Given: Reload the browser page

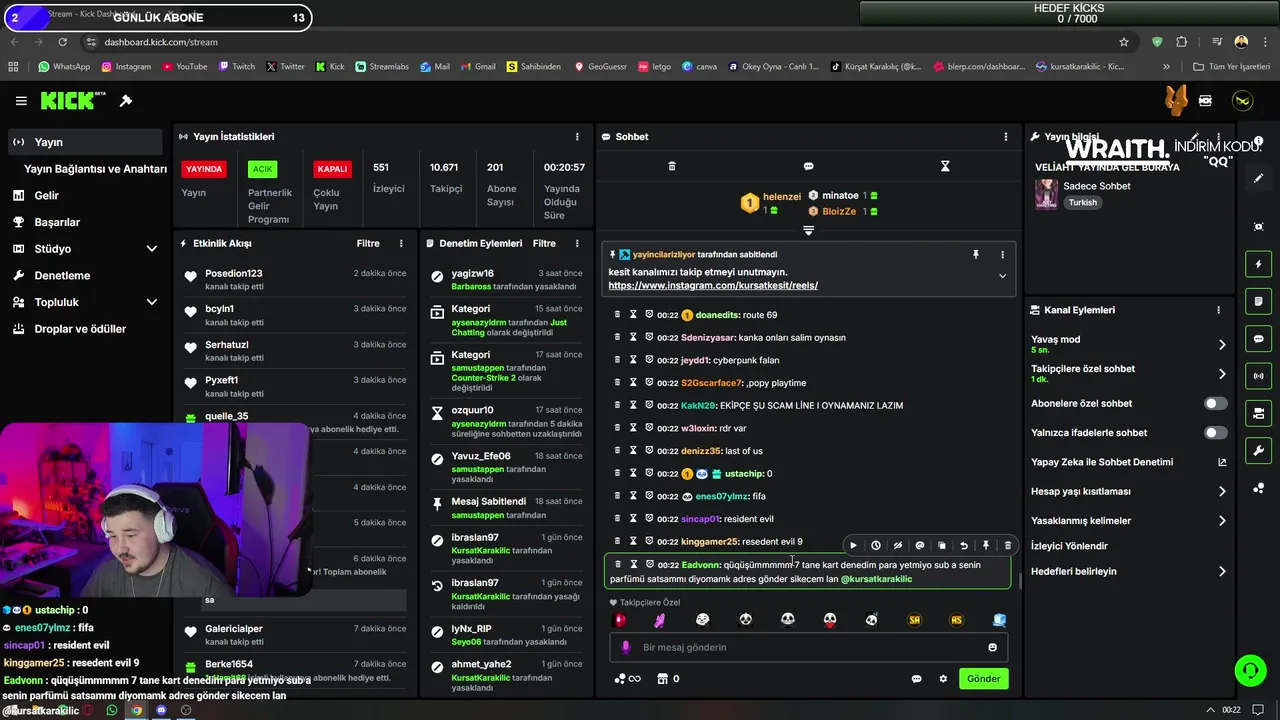Looking at the screenshot, I should [63, 42].
